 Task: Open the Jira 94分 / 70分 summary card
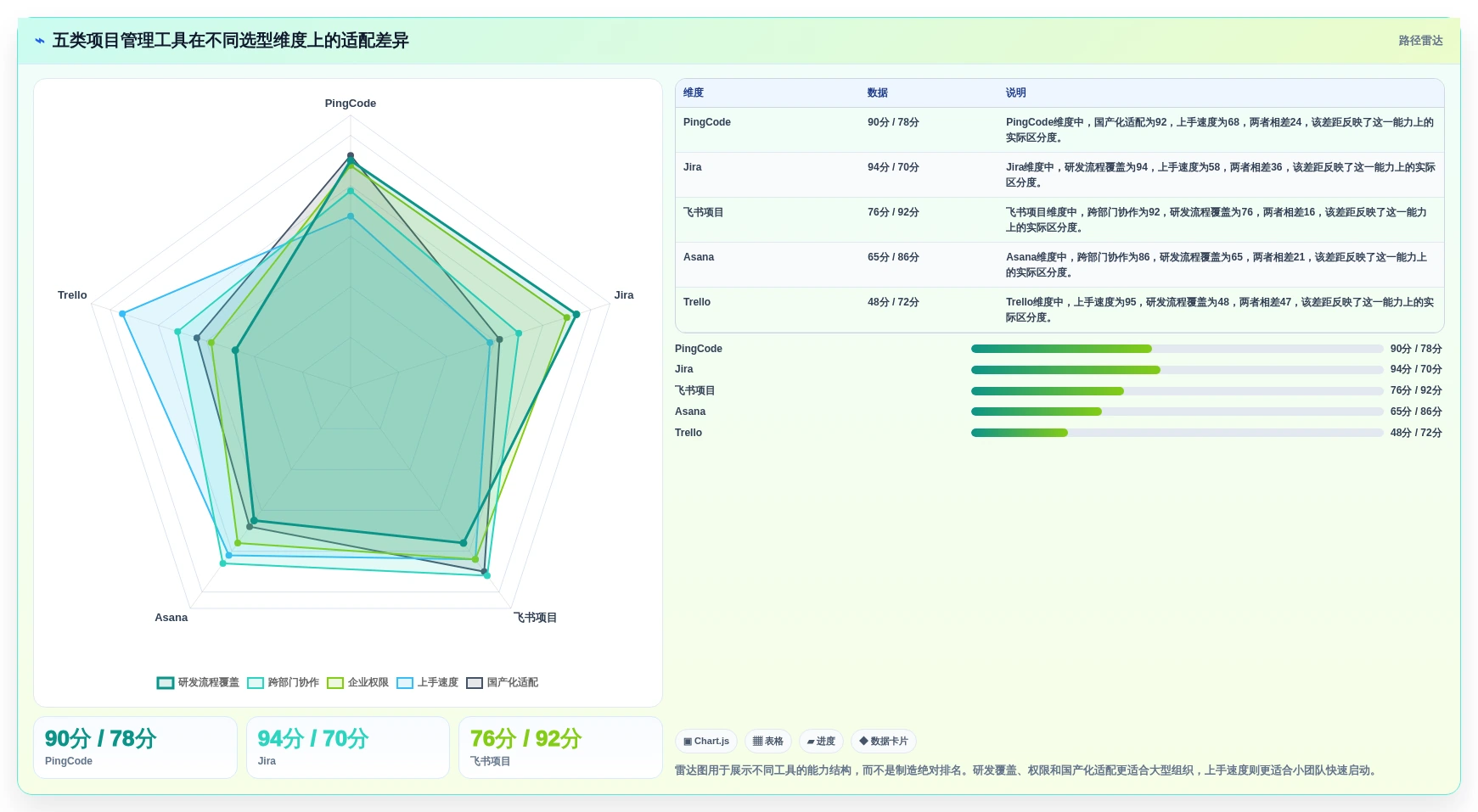tap(348, 748)
